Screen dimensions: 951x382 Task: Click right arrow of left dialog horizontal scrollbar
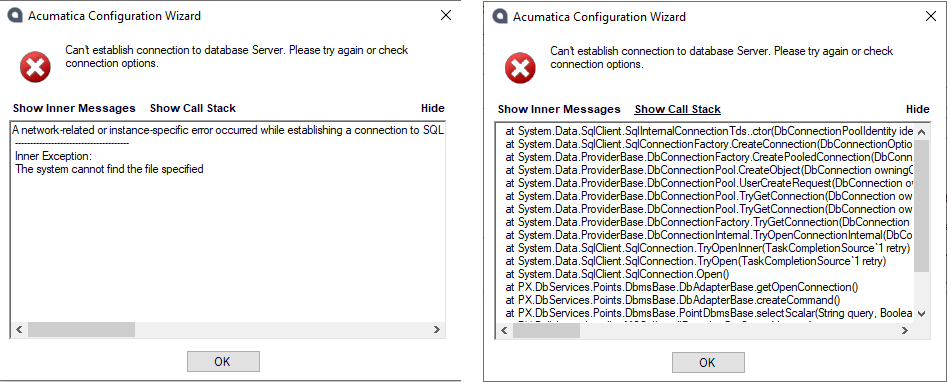(437, 329)
